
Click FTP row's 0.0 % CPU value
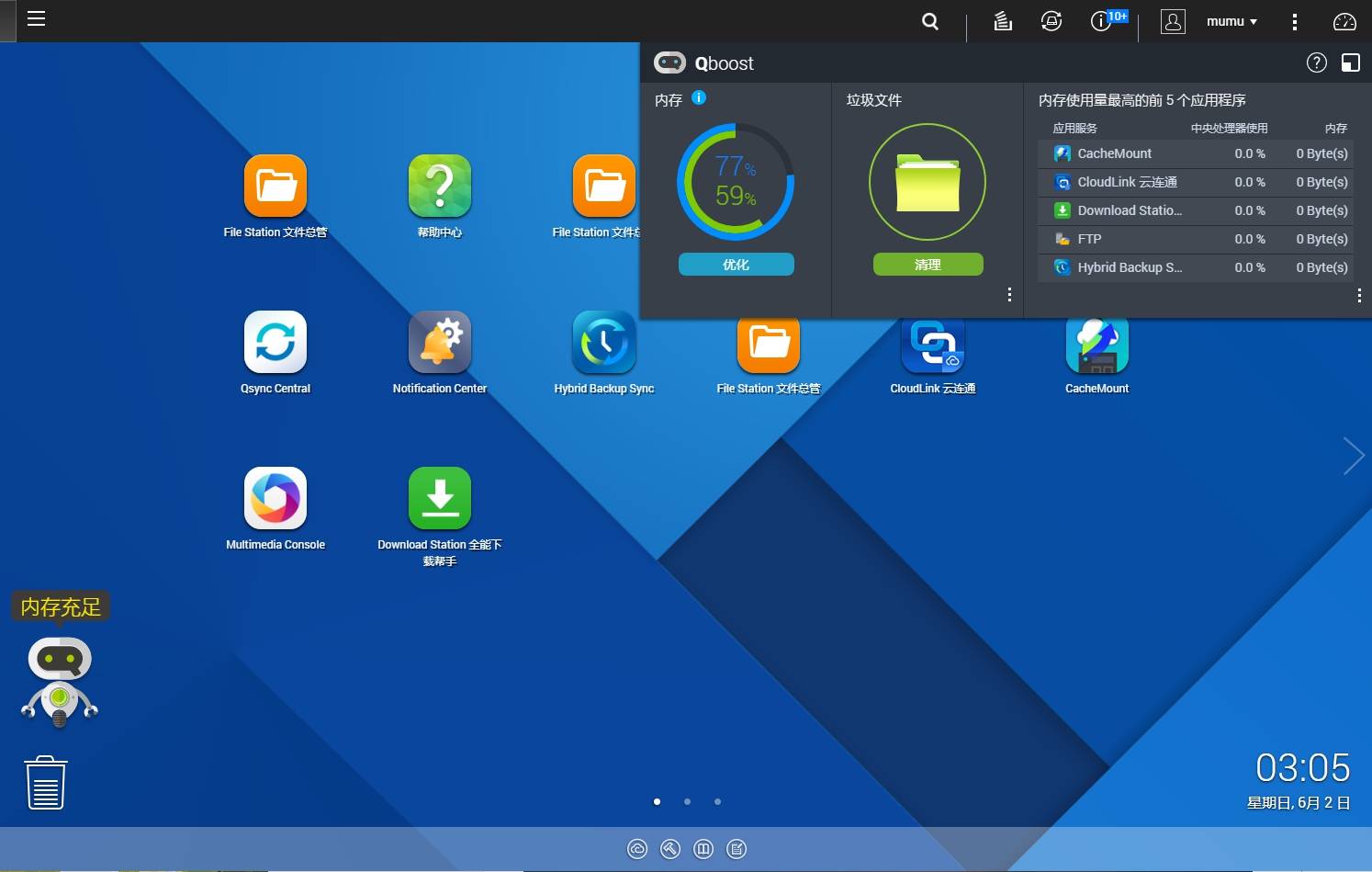click(1250, 239)
